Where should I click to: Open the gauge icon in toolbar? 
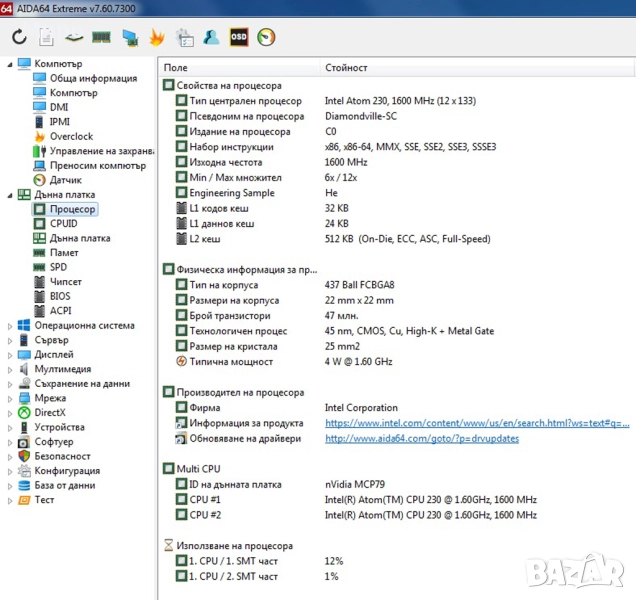266,38
